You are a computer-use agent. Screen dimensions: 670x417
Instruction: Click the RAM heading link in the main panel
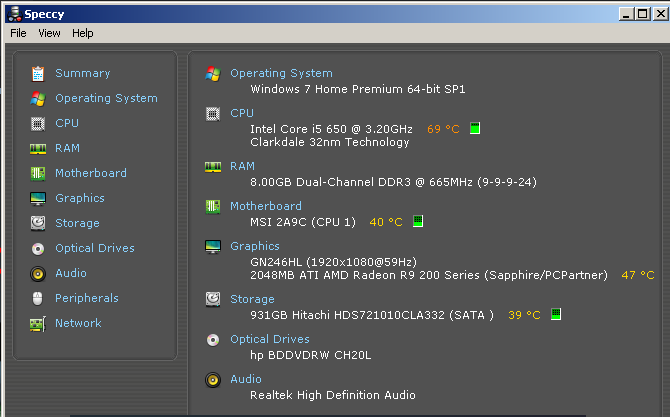242,166
